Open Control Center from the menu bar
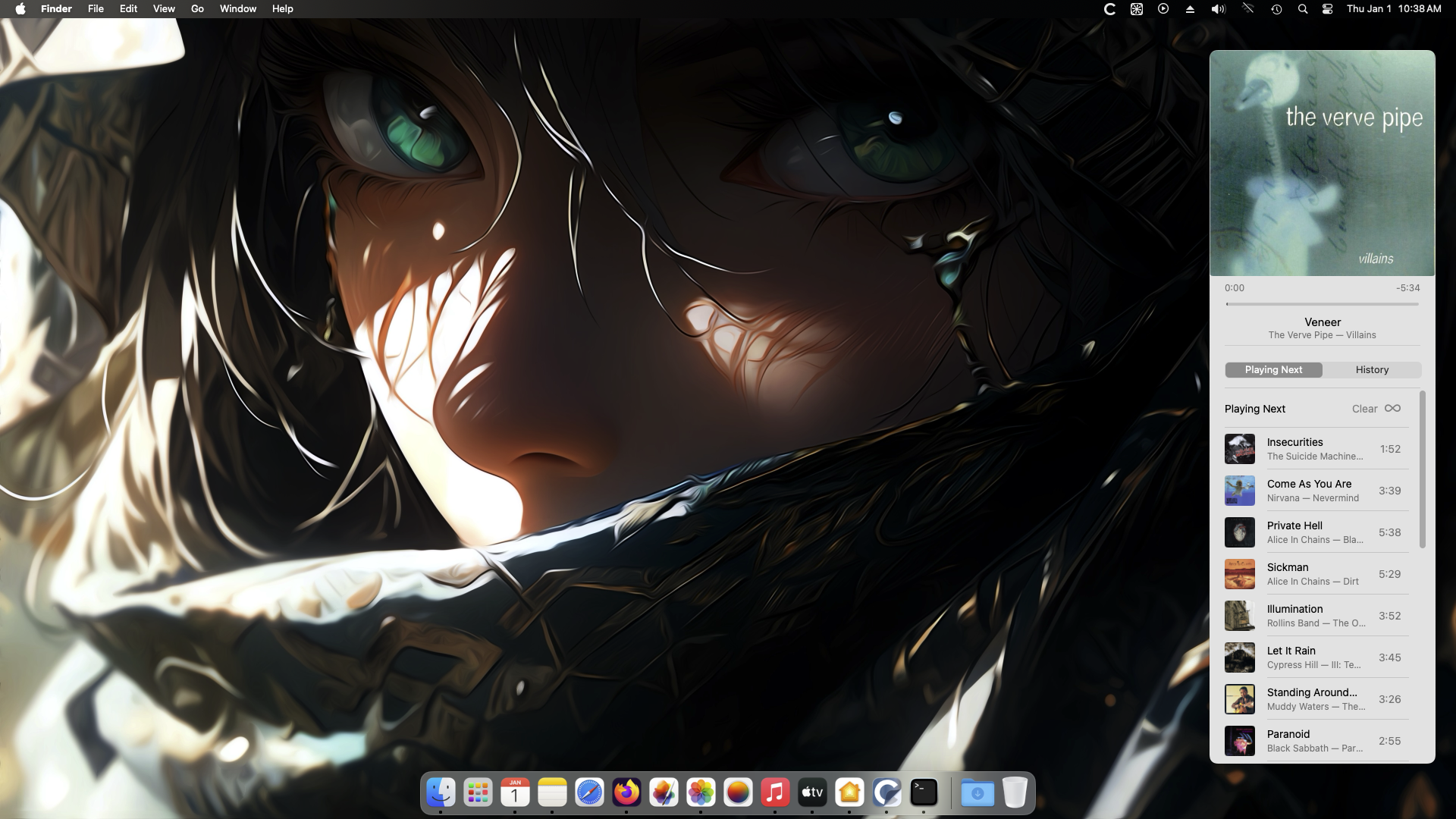The height and width of the screenshot is (819, 1456). (x=1327, y=9)
